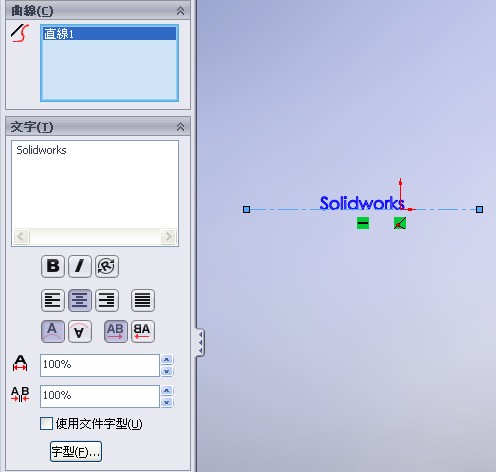496x472 pixels.
Task: Toggle flip vertical upright text
Action: point(53,331)
